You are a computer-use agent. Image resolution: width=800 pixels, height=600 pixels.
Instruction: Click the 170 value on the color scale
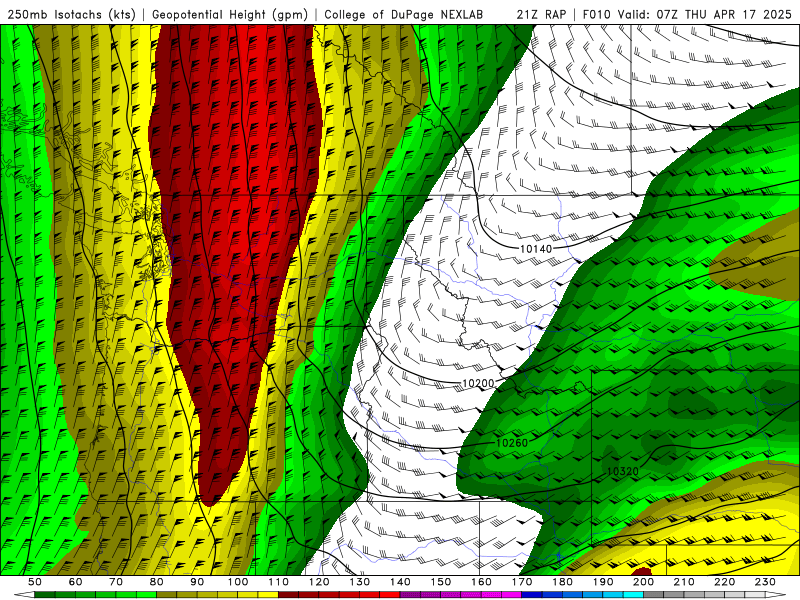522,582
